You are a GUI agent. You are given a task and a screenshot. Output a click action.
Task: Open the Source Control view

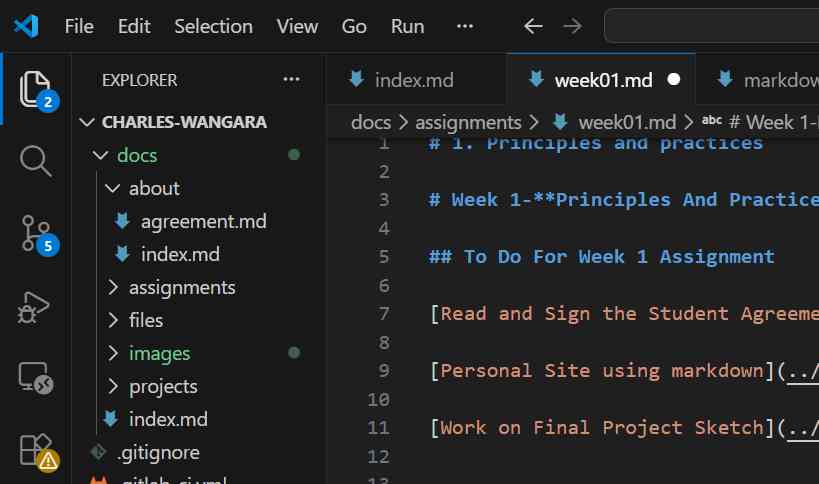click(35, 232)
